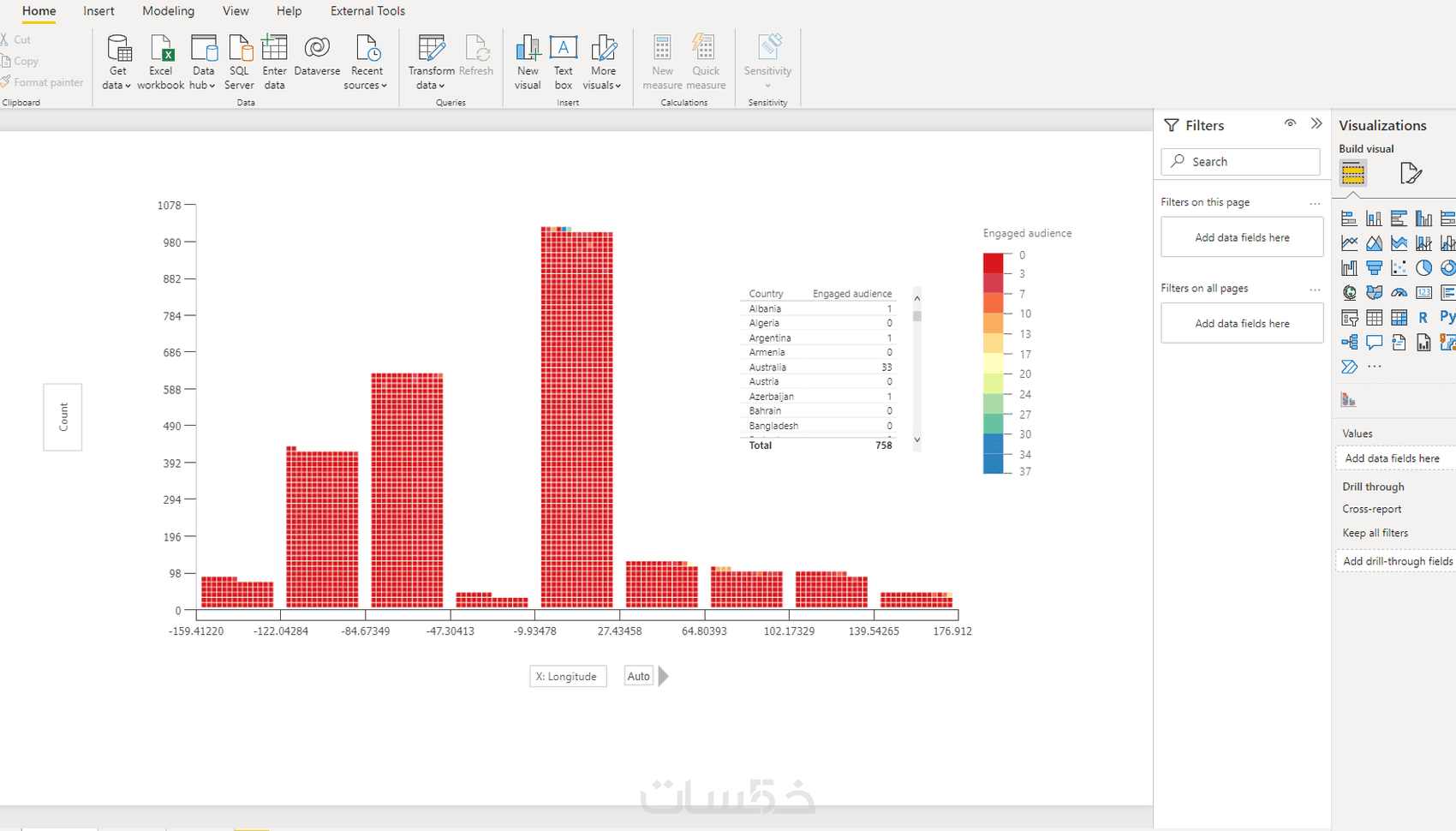This screenshot has width=1456, height=831.
Task: Collapse the Filters pane with chevrons
Action: 1316,123
